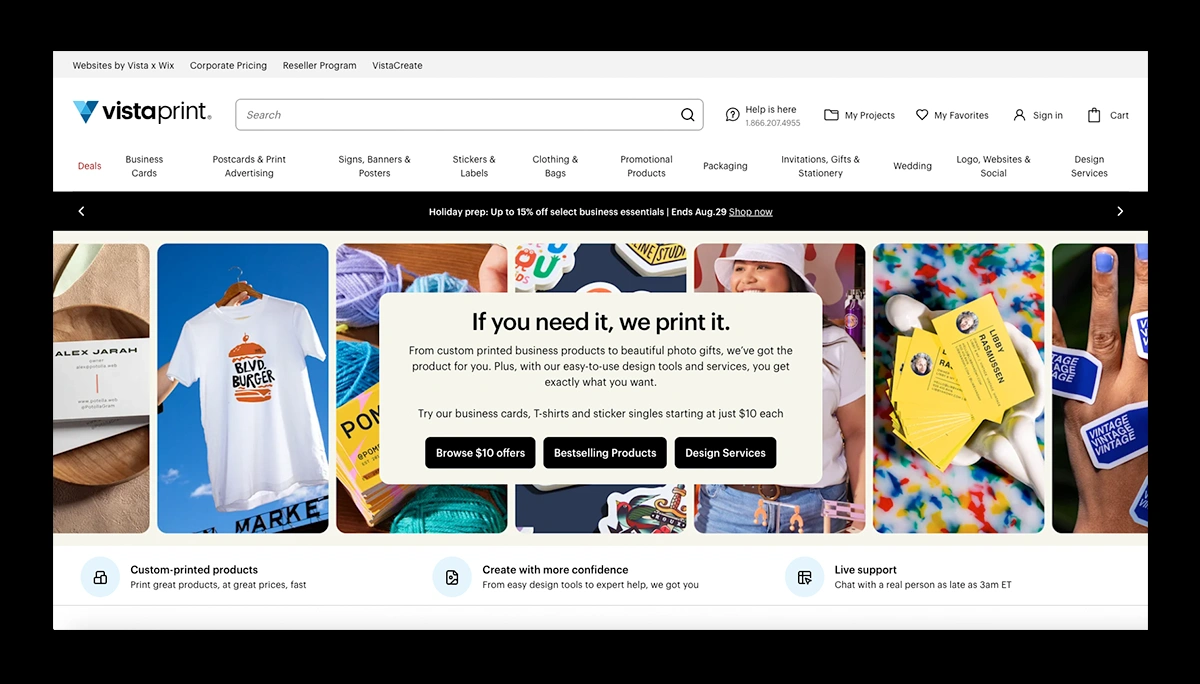Image resolution: width=1200 pixels, height=684 pixels.
Task: Click the My Favorites heart icon
Action: point(922,115)
